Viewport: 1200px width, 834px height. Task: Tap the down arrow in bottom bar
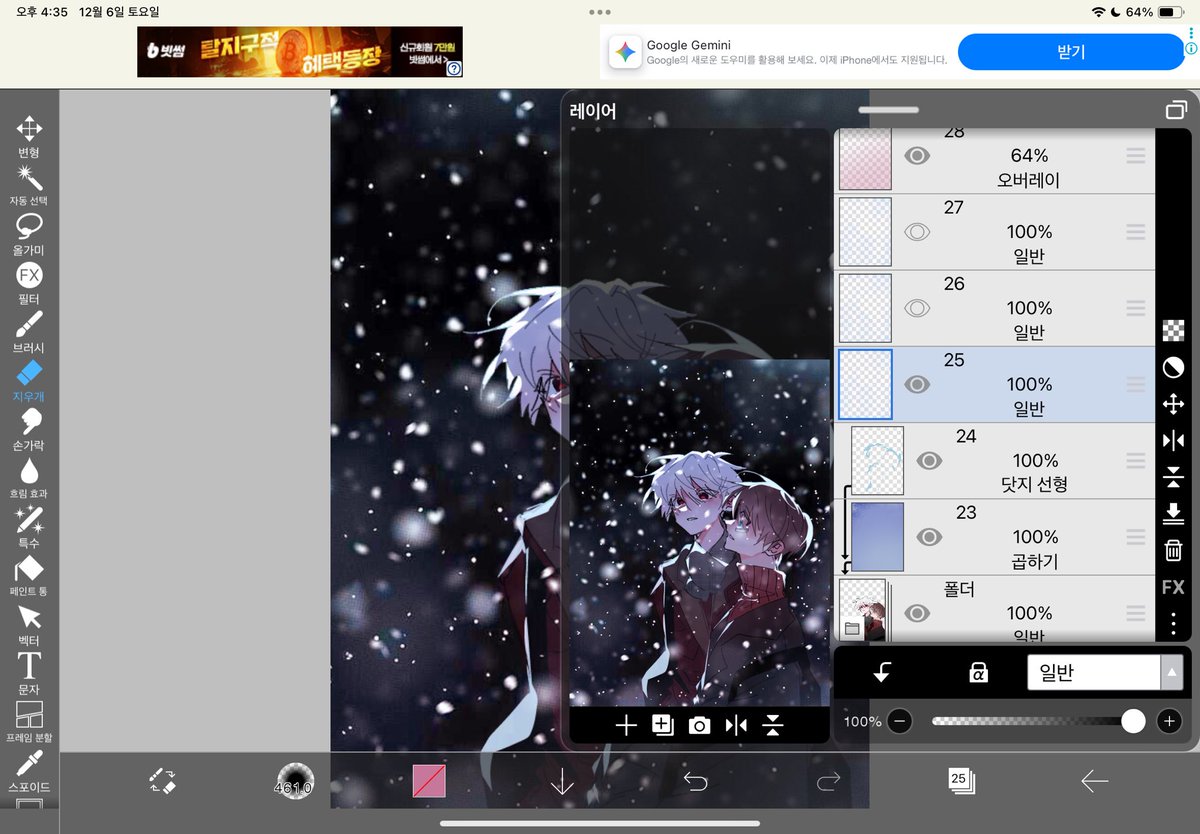click(562, 782)
